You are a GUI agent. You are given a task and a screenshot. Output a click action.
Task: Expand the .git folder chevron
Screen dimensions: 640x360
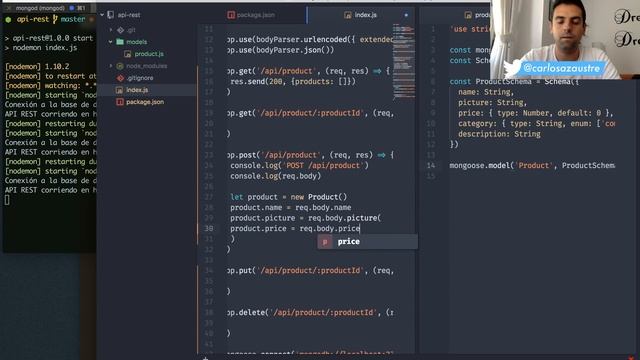[111, 30]
